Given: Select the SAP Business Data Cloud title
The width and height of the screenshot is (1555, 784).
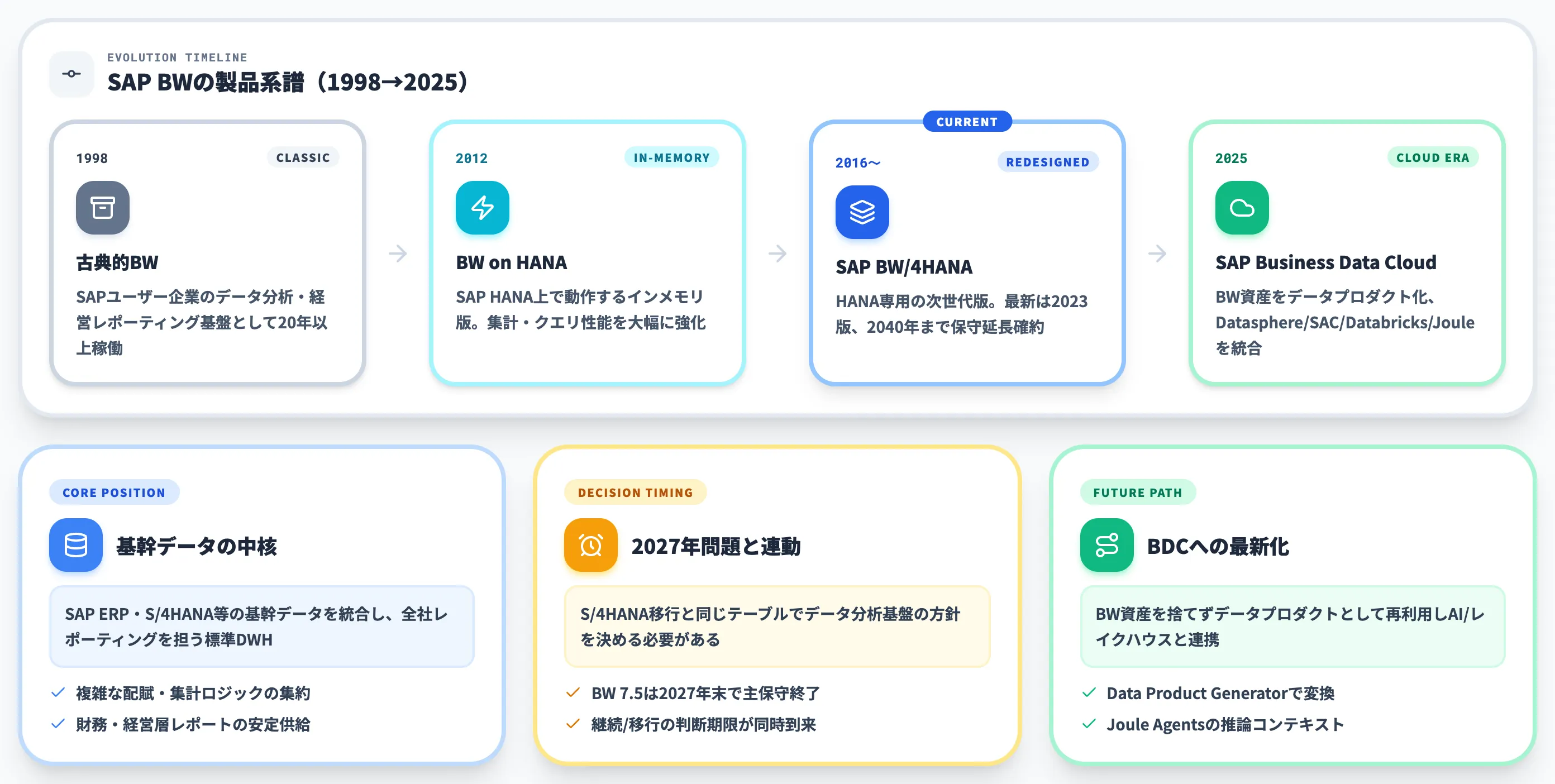Looking at the screenshot, I should [1325, 262].
